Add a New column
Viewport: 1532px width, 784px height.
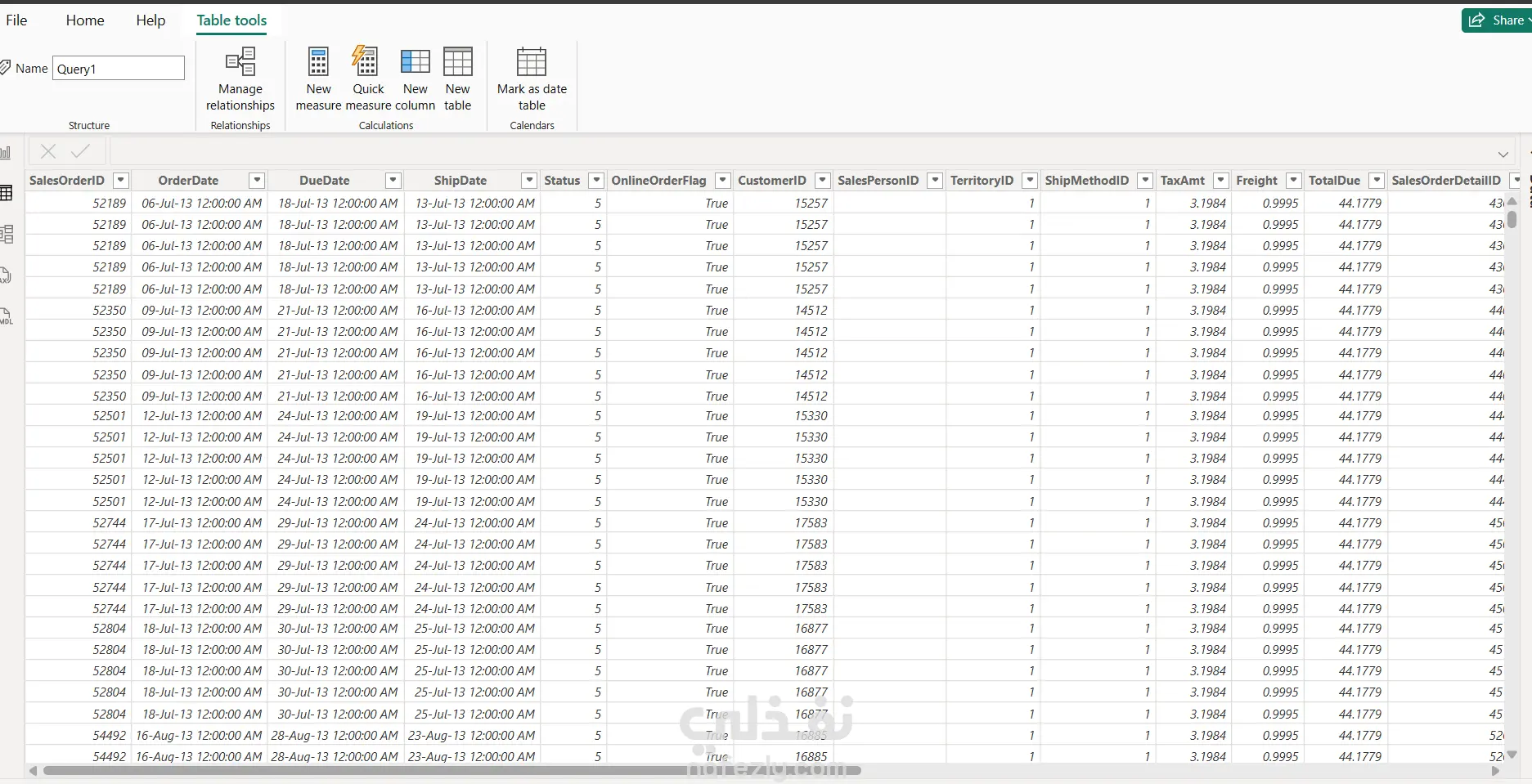pyautogui.click(x=416, y=79)
